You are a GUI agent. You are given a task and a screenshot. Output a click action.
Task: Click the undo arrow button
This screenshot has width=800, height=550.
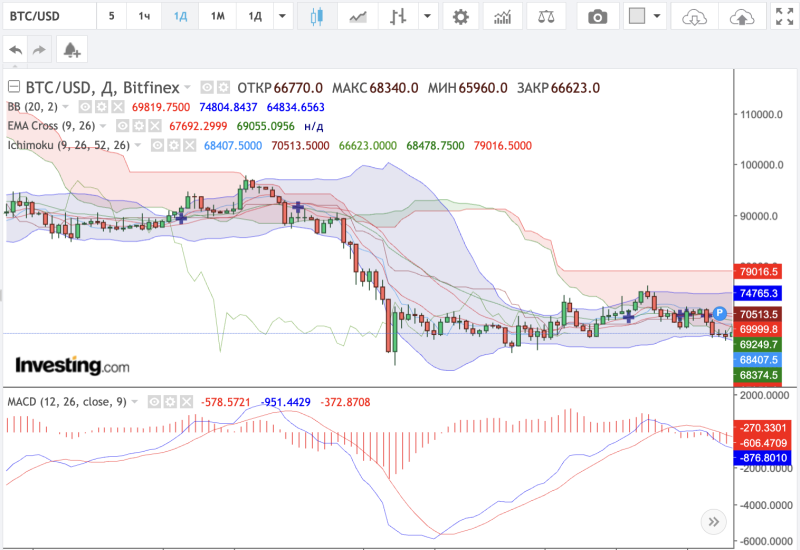(x=16, y=49)
